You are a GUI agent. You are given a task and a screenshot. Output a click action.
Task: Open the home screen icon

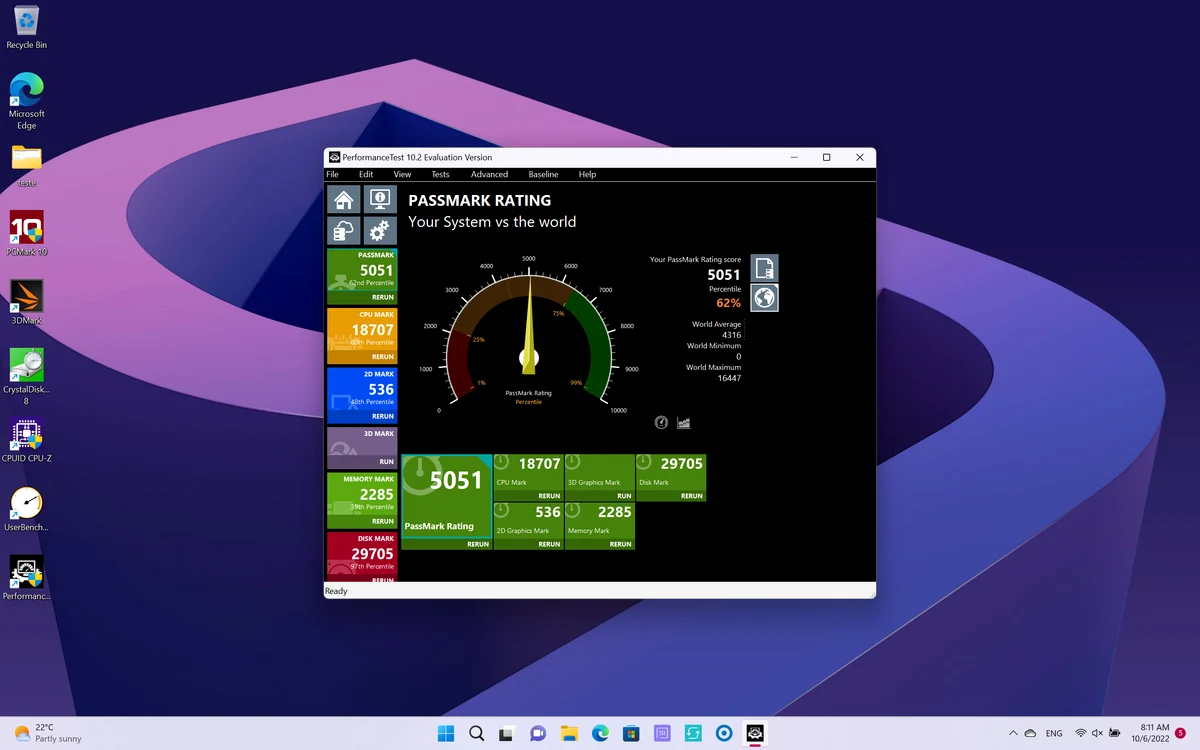tap(343, 199)
